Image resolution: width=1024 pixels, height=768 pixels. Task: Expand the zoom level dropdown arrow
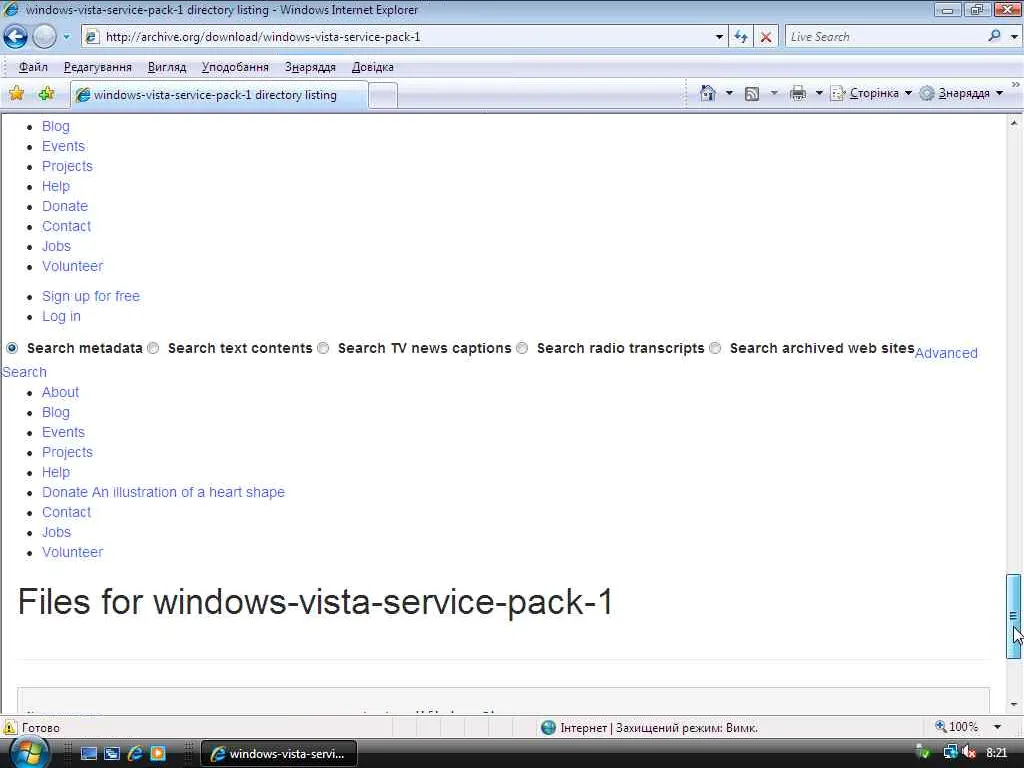pos(997,727)
